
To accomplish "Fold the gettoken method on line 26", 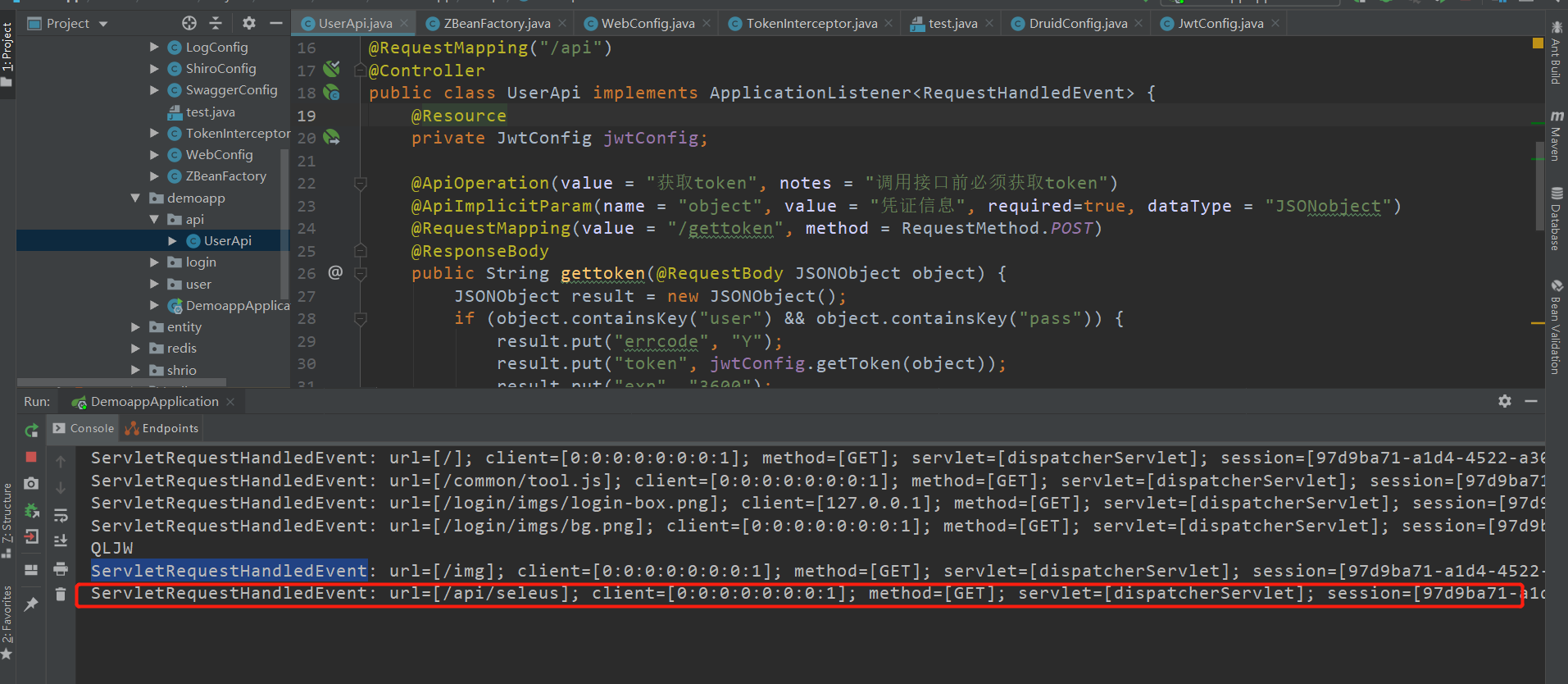I will coord(360,273).
